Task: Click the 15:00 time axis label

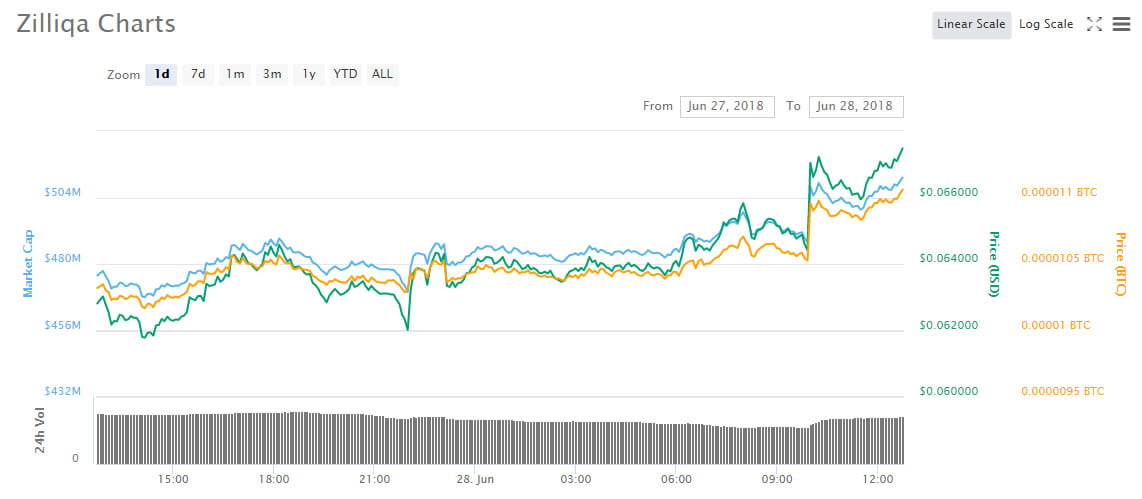Action: 173,479
